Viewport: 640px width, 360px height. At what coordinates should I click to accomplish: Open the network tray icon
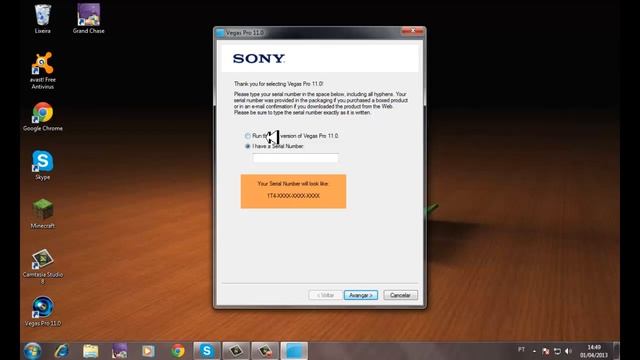tap(557, 351)
